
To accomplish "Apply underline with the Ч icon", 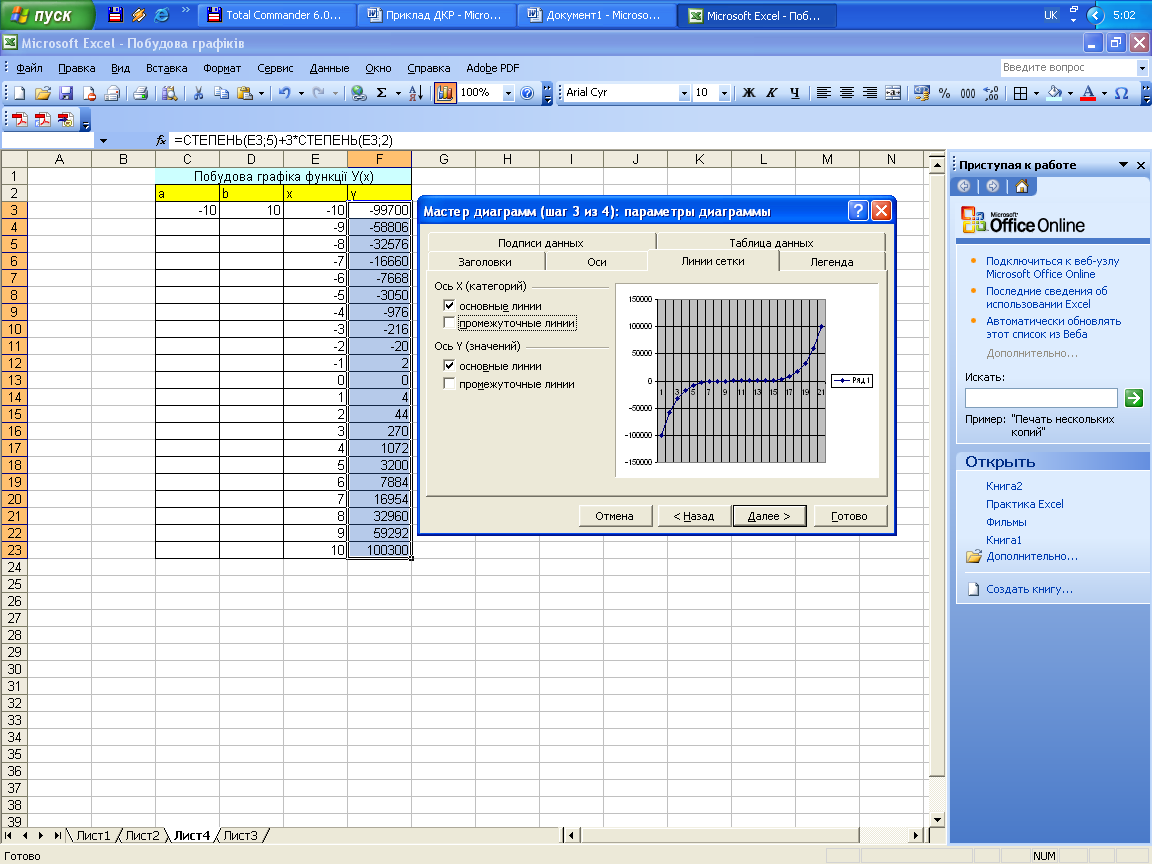I will pyautogui.click(x=794, y=93).
